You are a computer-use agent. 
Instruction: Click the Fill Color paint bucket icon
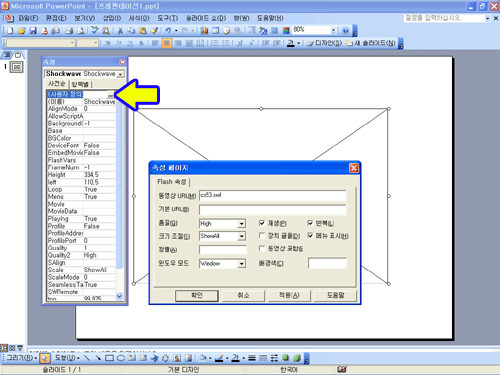(202, 358)
